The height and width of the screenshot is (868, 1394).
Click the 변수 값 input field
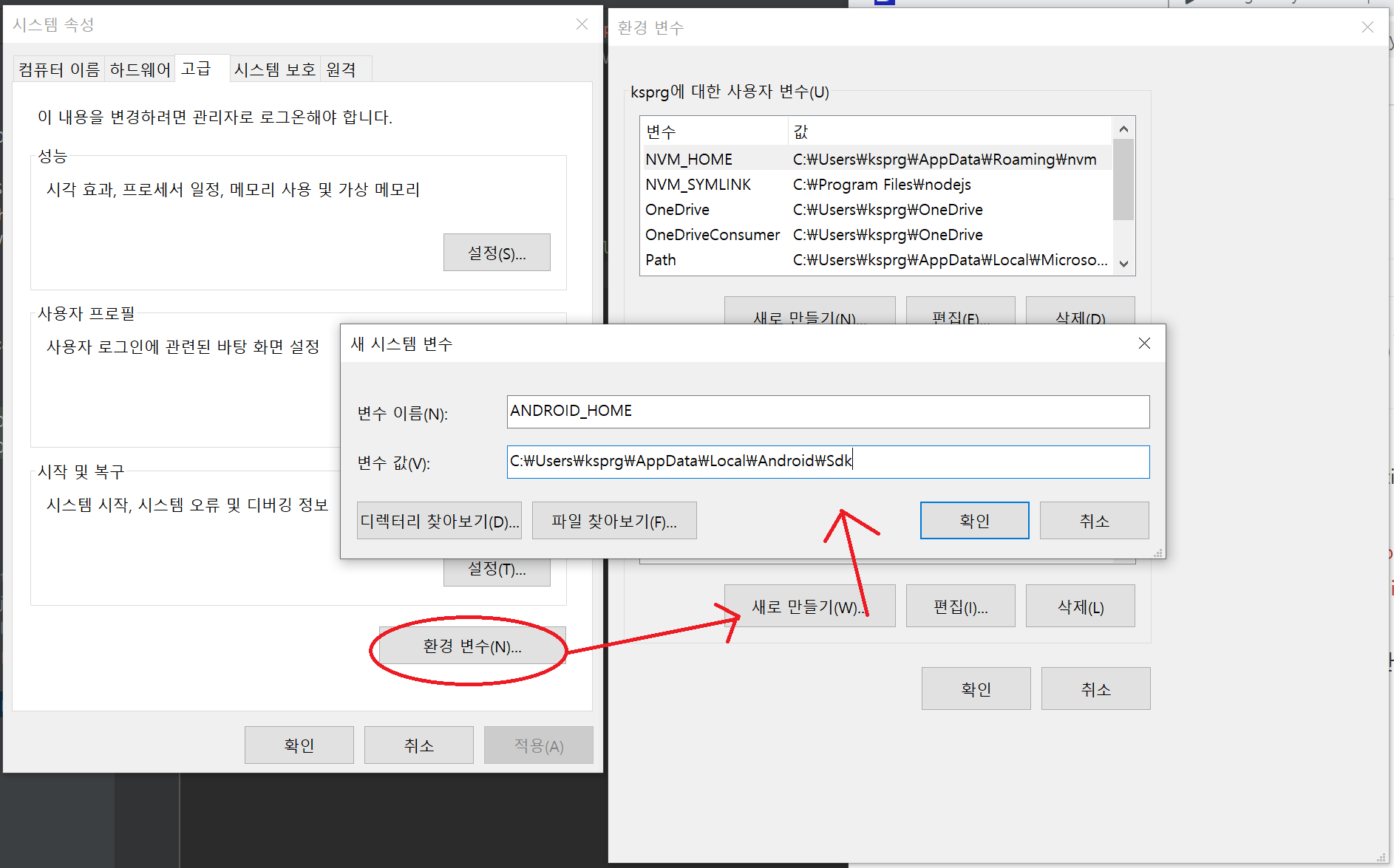828,462
